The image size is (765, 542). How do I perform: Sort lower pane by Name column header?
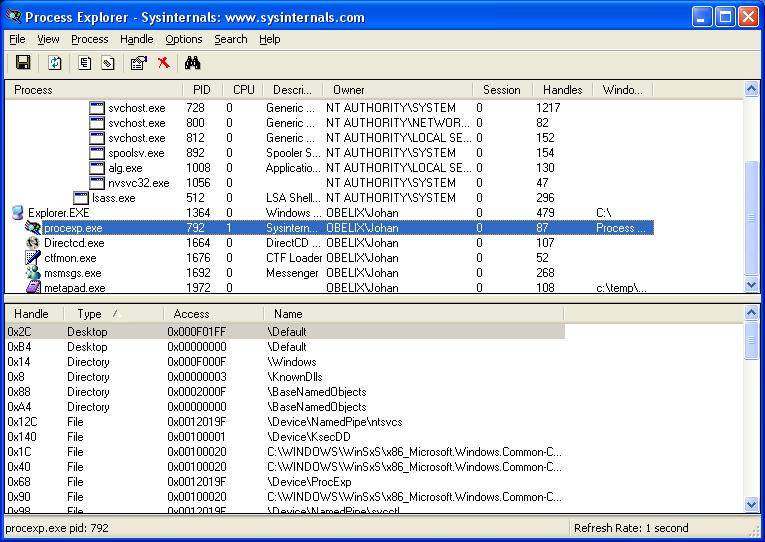[x=414, y=314]
